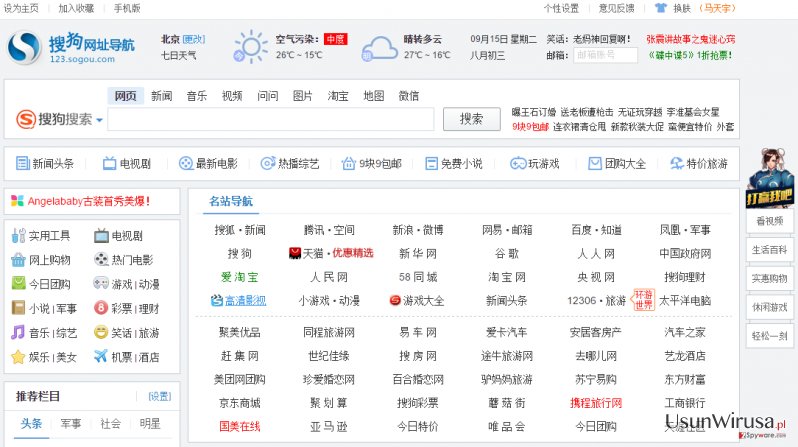Viewport: 798px width, 447px height.
Task: Open the Angelababy古装首秀 headline link
Action: coord(89,201)
